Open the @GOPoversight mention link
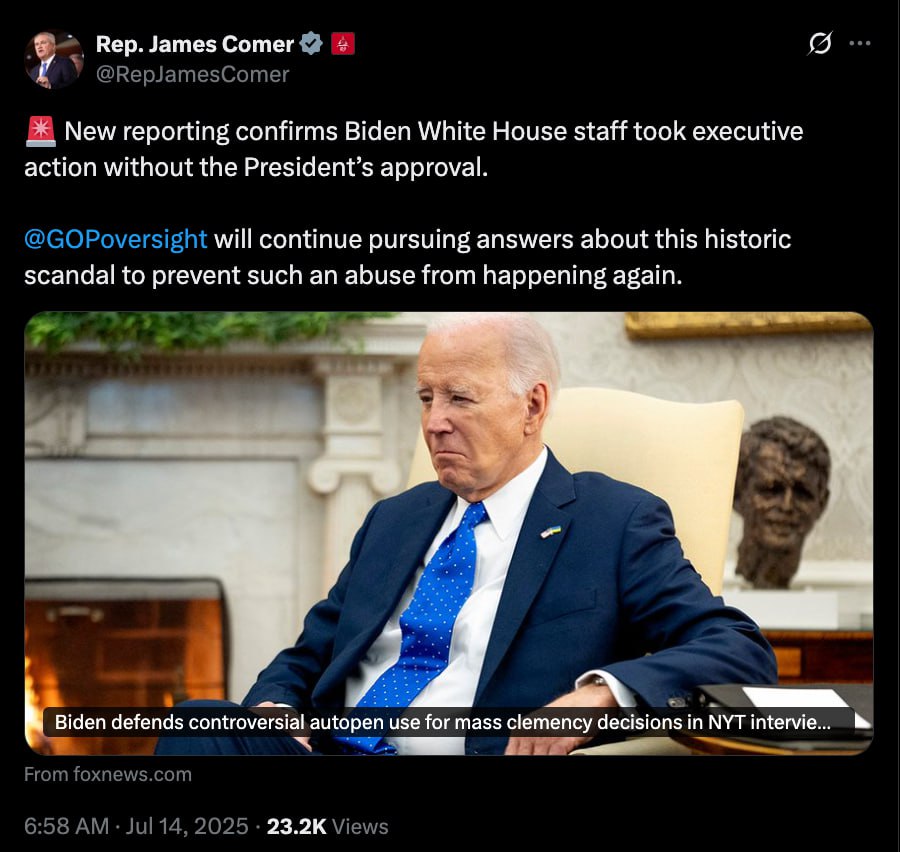 coord(115,239)
